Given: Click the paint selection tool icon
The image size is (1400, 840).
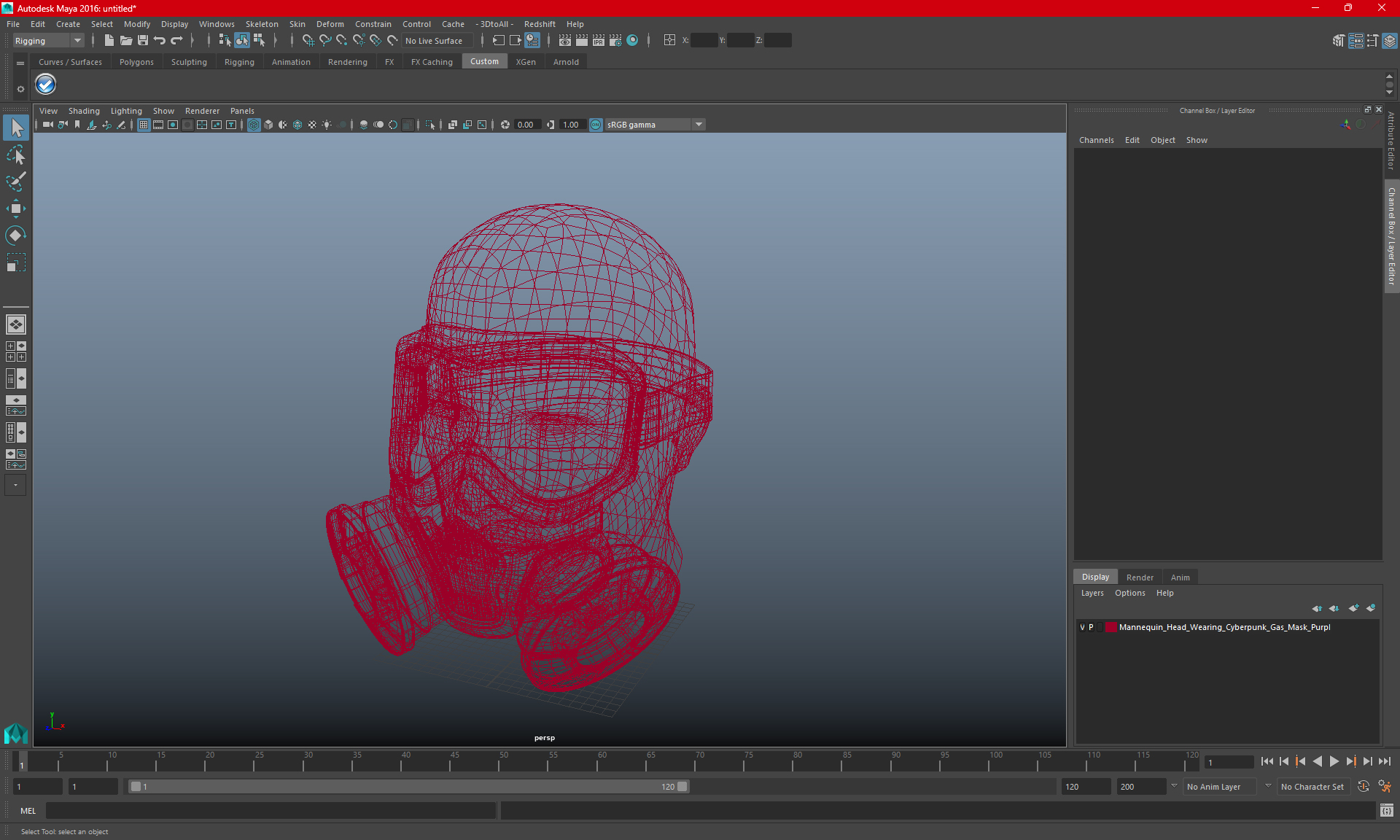Looking at the screenshot, I should [x=15, y=181].
